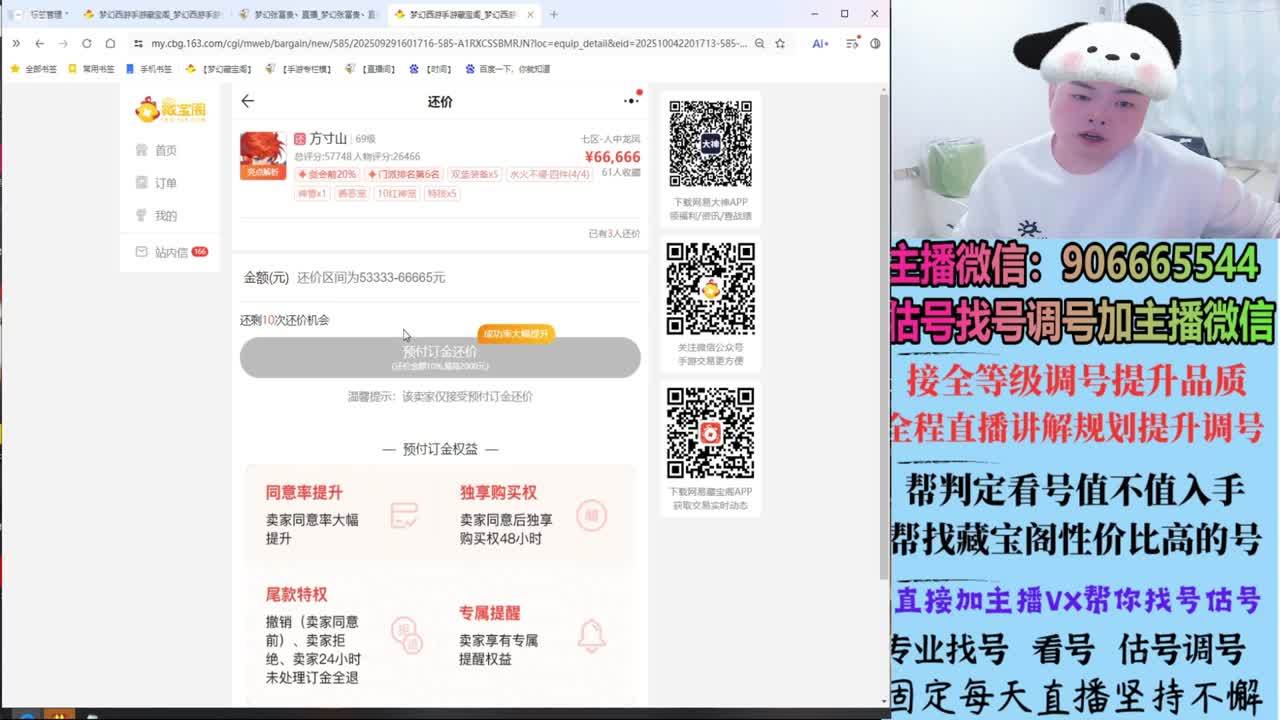Open 订单 in the sidebar

click(x=156, y=183)
